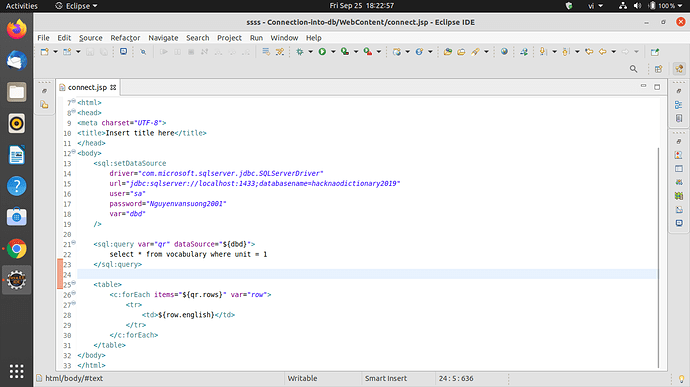
Task: Open the Edit menu
Action: point(64,38)
